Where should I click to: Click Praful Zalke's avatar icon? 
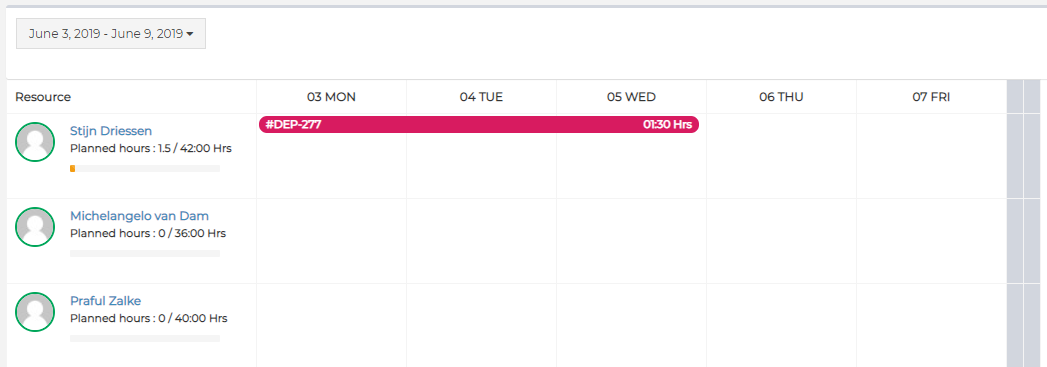pyautogui.click(x=35, y=312)
